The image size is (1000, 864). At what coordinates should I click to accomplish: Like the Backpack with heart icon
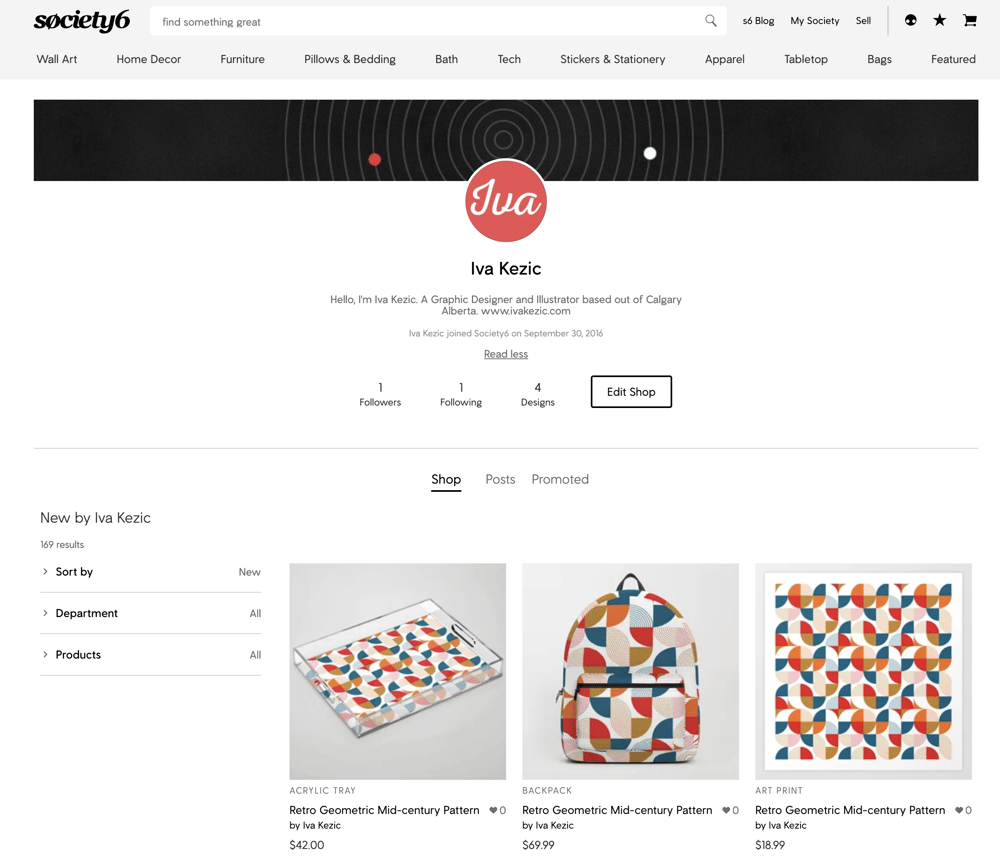[x=726, y=810]
